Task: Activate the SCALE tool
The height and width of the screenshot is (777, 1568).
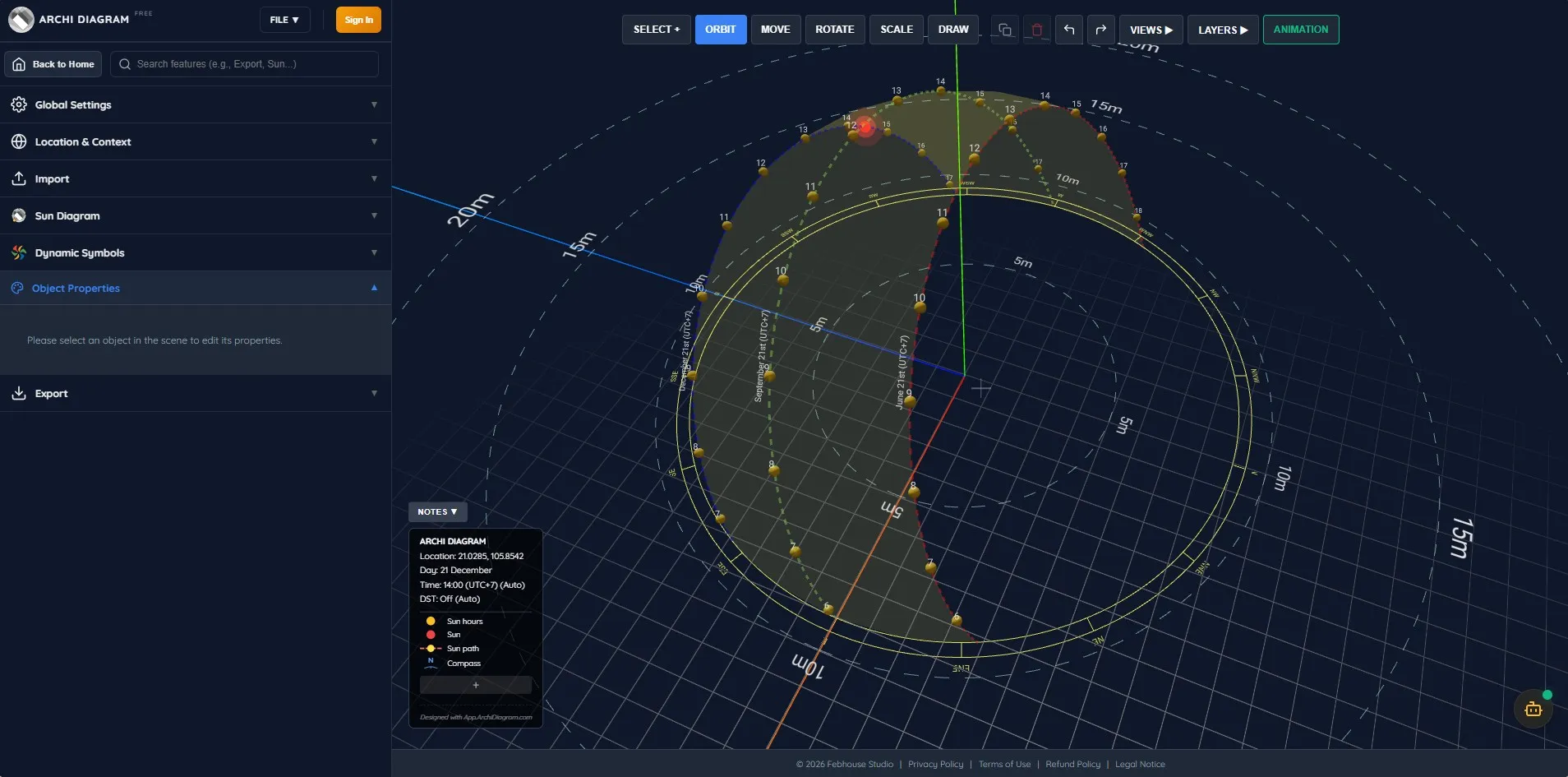Action: coord(897,30)
